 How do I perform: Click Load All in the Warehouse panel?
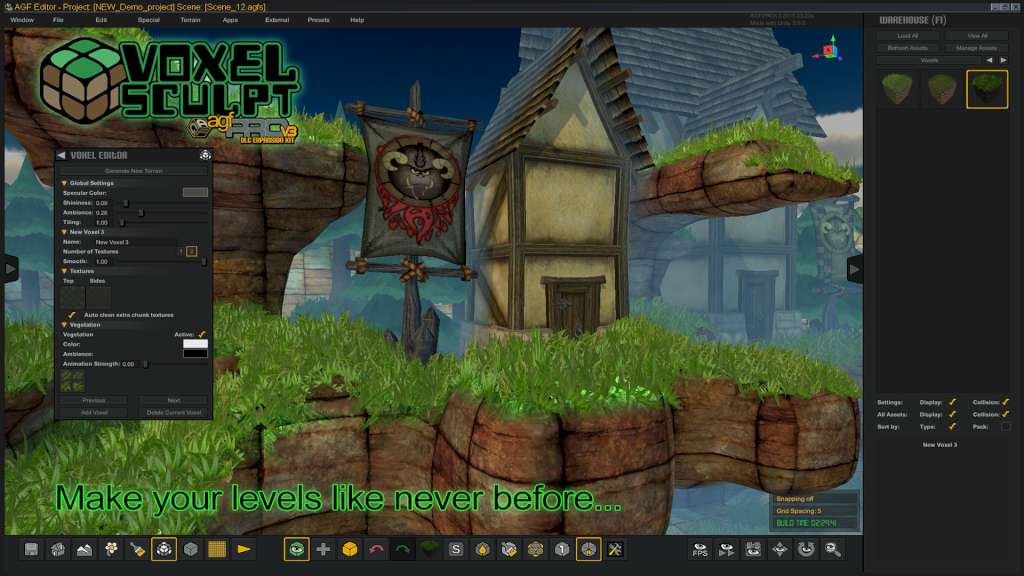click(x=907, y=35)
